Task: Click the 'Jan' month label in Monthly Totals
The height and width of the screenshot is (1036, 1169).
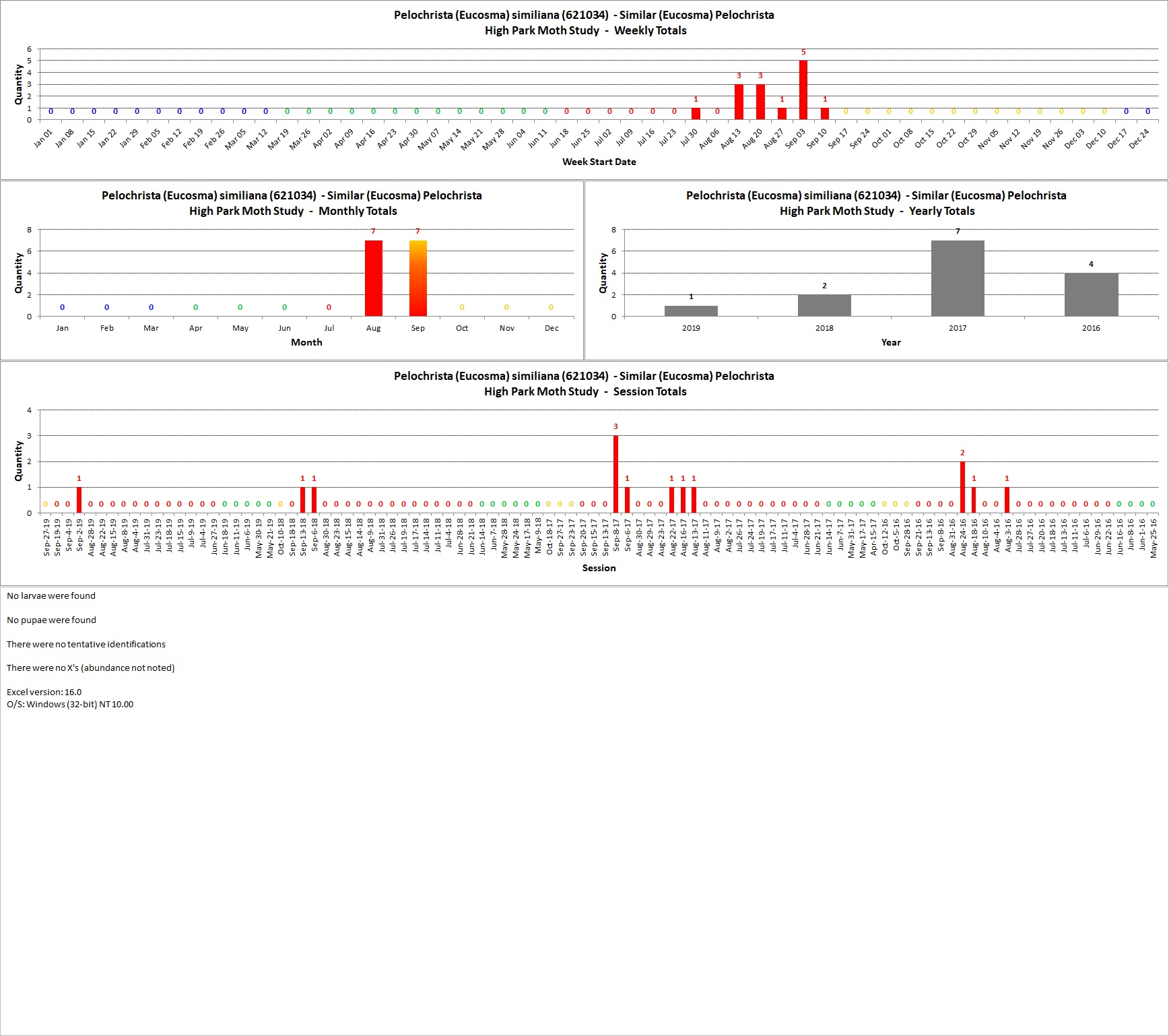Action: [x=62, y=328]
